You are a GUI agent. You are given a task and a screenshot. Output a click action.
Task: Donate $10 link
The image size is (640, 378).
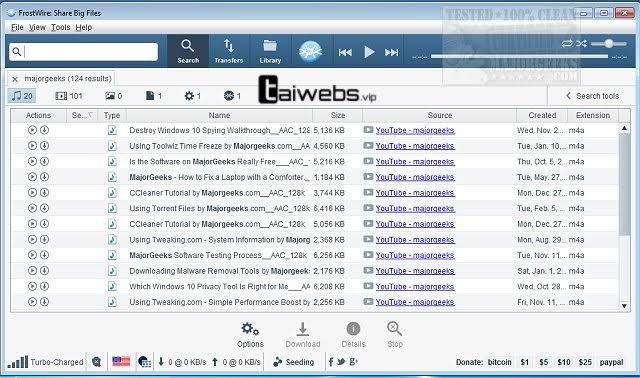564,362
